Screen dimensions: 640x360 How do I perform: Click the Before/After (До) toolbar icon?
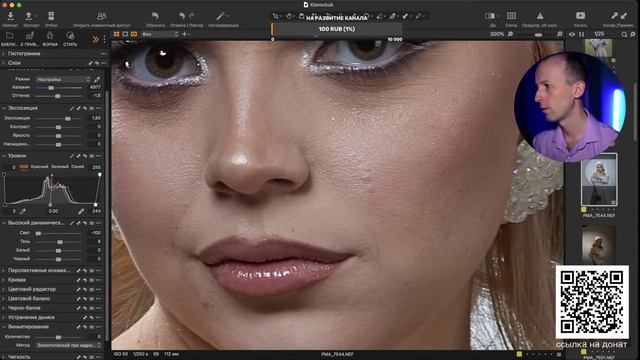(x=490, y=16)
